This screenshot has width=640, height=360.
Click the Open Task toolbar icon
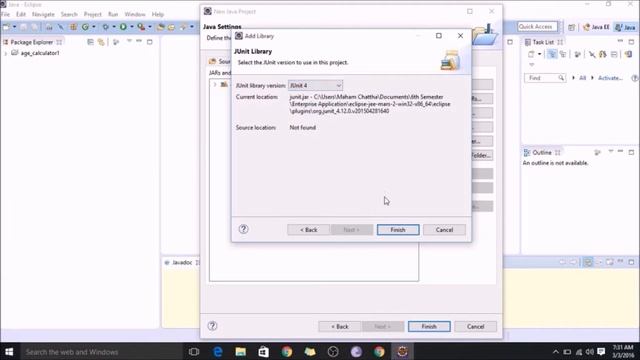click(x=171, y=27)
